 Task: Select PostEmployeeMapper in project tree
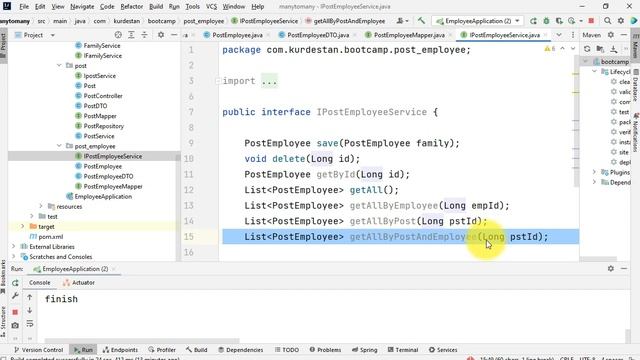pos(113,187)
